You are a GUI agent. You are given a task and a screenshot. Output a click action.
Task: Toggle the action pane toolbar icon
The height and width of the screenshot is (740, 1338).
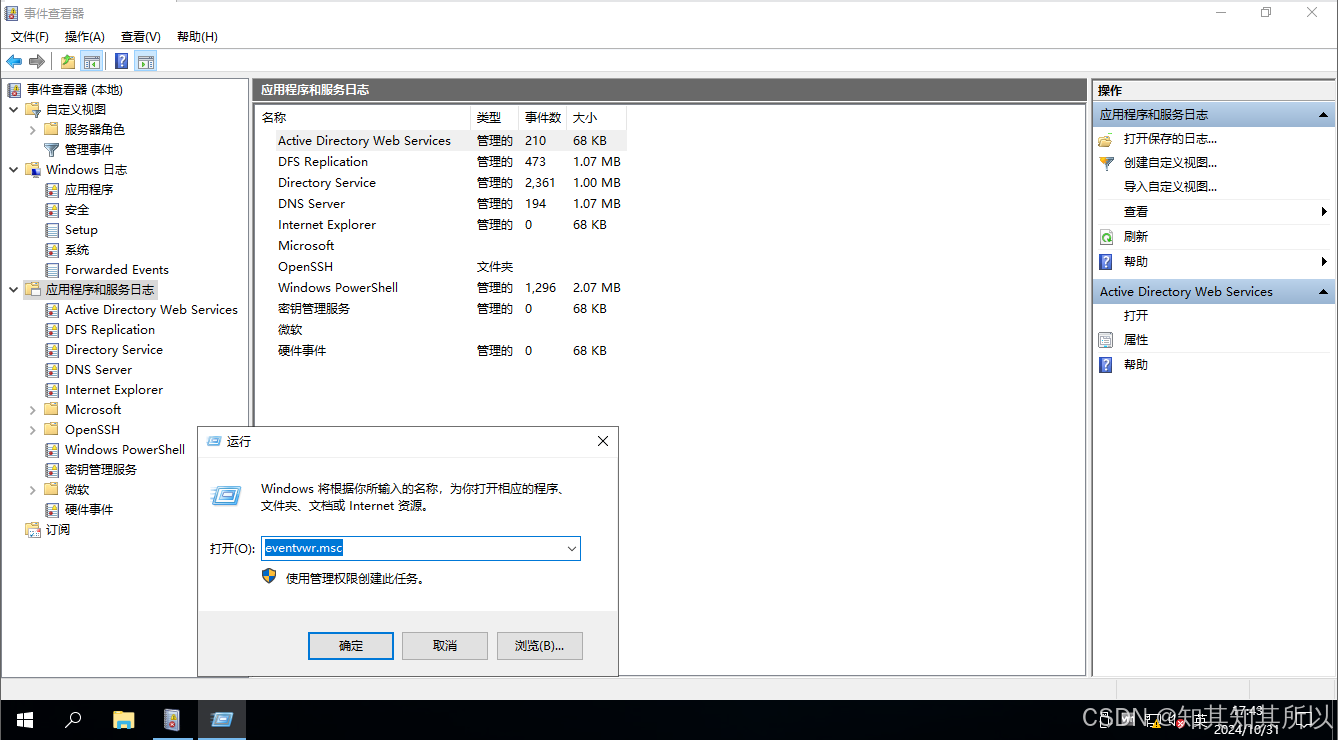(146, 61)
